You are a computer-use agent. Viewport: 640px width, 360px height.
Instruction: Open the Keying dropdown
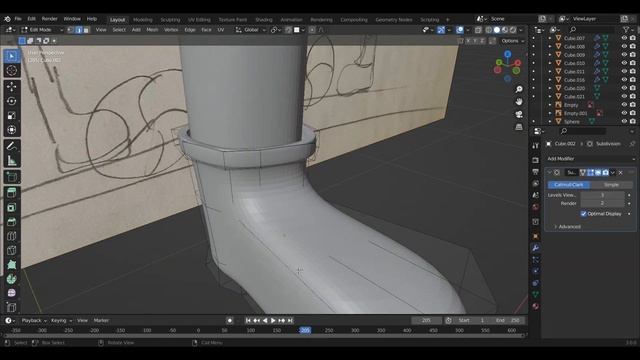click(61, 320)
